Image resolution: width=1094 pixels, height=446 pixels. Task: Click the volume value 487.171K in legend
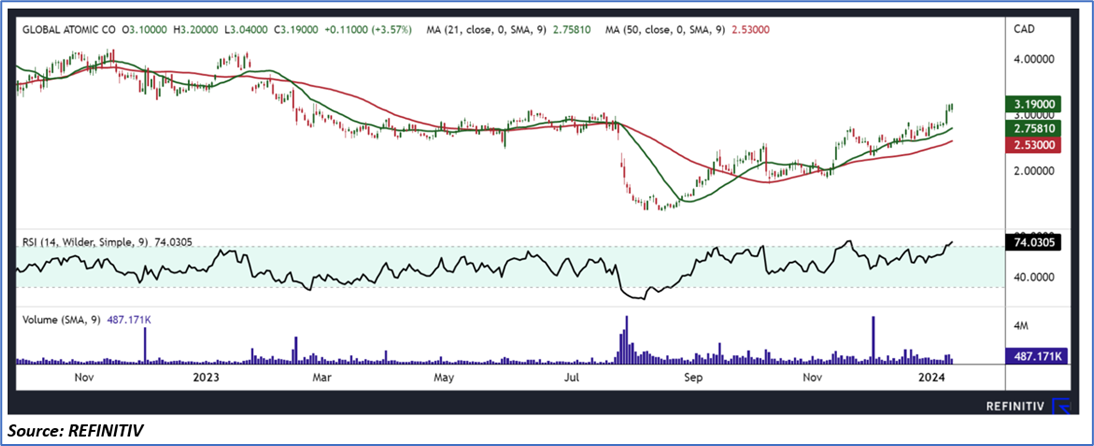129,319
